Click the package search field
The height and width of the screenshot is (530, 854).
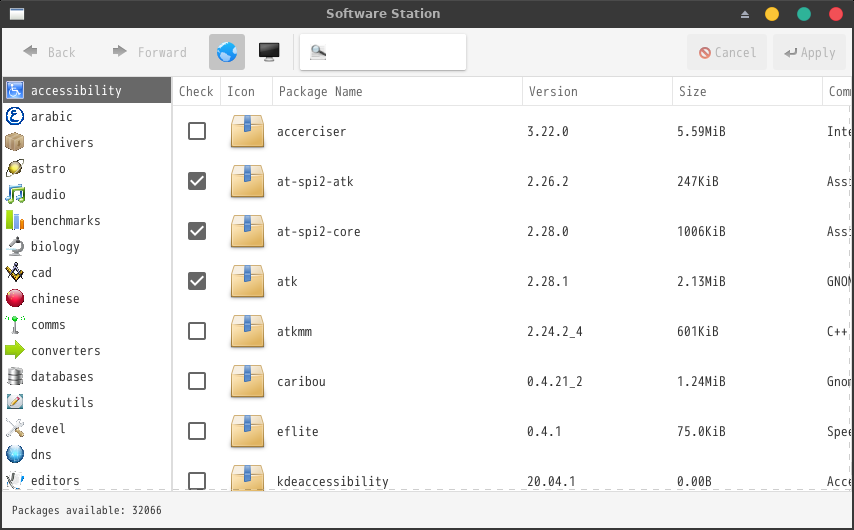pos(383,52)
